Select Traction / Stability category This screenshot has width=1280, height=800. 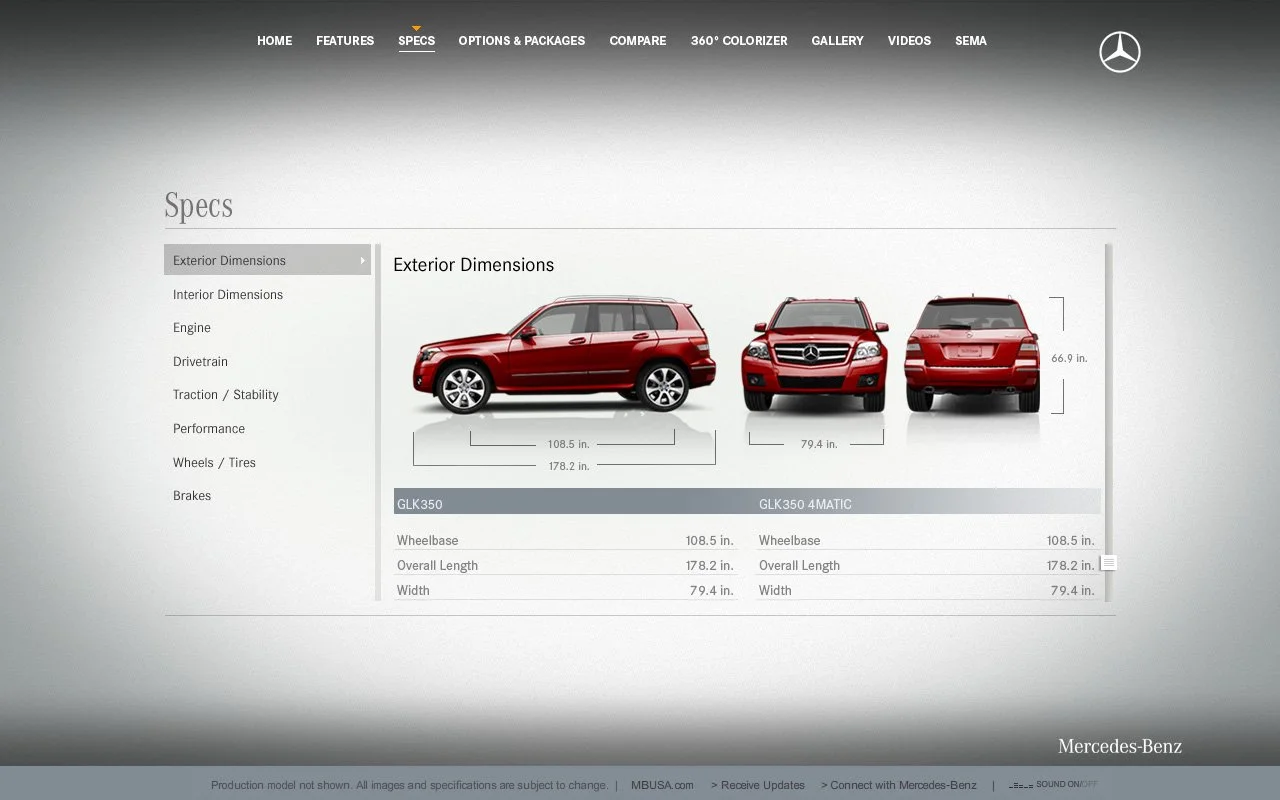pyautogui.click(x=225, y=395)
